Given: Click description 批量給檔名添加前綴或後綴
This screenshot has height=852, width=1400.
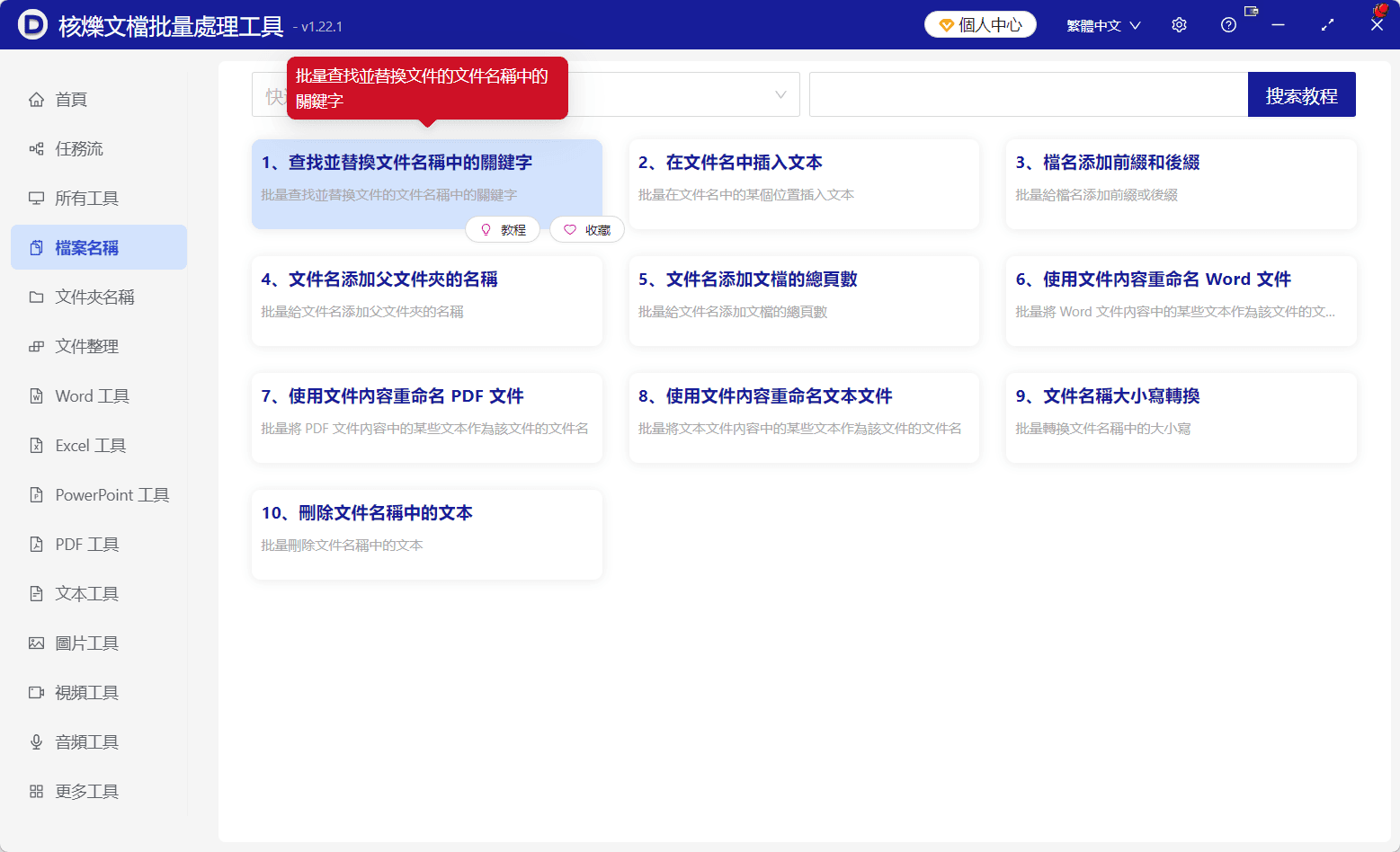Looking at the screenshot, I should 1096,195.
